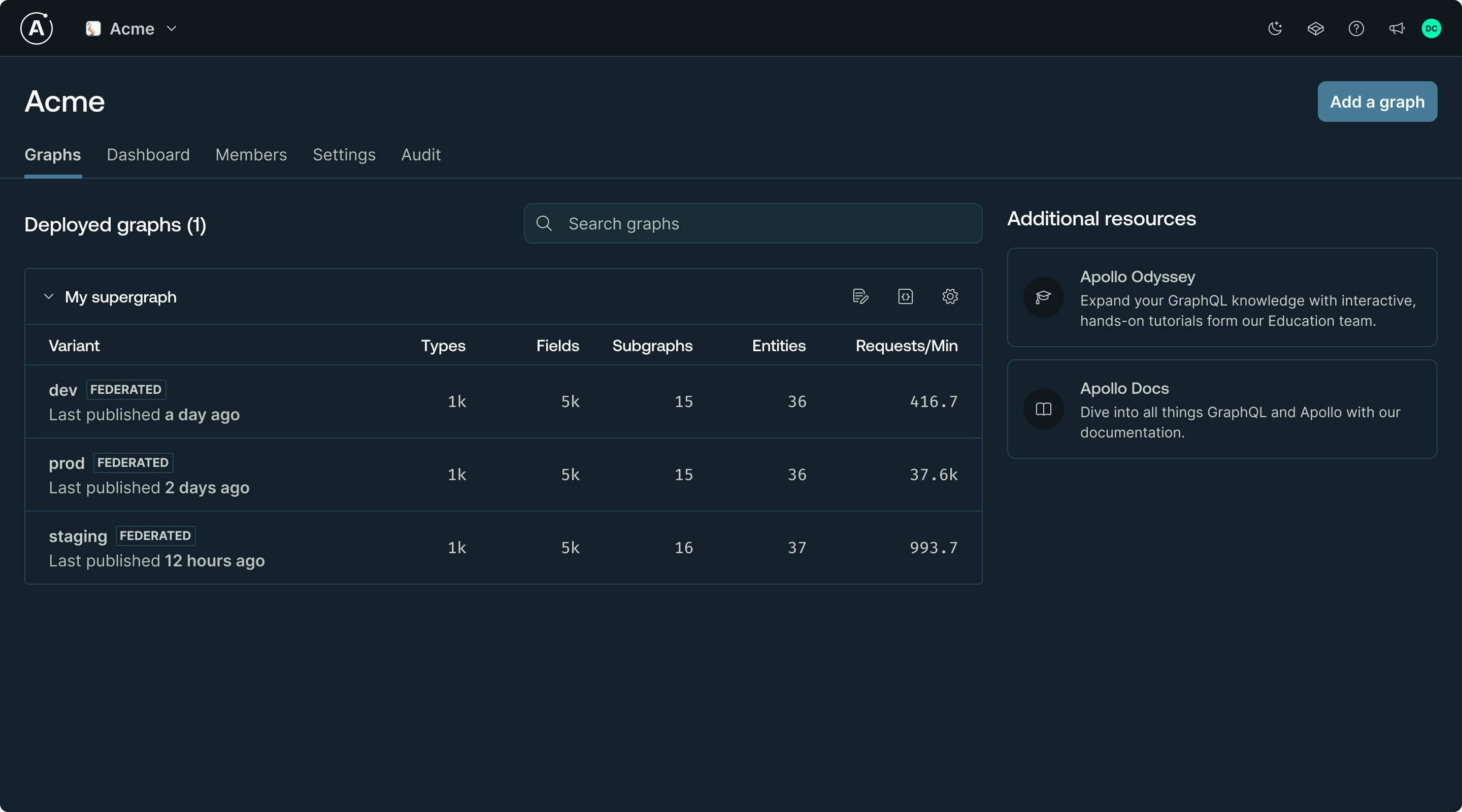Image resolution: width=1462 pixels, height=812 pixels.
Task: Click the Add a graph button
Action: click(x=1377, y=101)
